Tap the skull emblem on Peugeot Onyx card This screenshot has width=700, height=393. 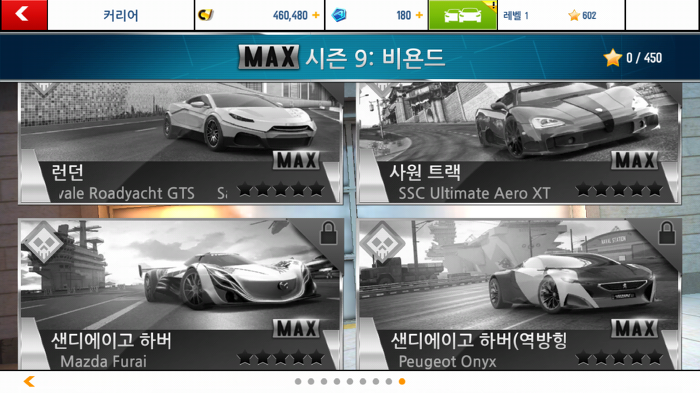[x=382, y=243]
